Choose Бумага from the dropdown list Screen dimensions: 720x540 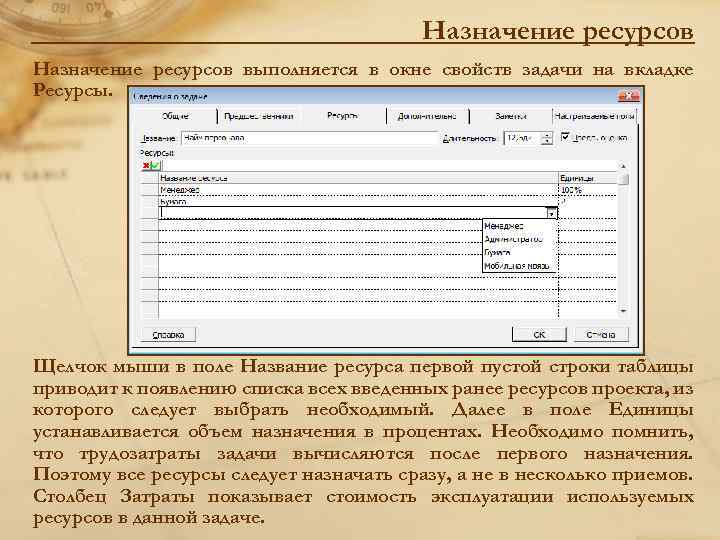click(519, 253)
